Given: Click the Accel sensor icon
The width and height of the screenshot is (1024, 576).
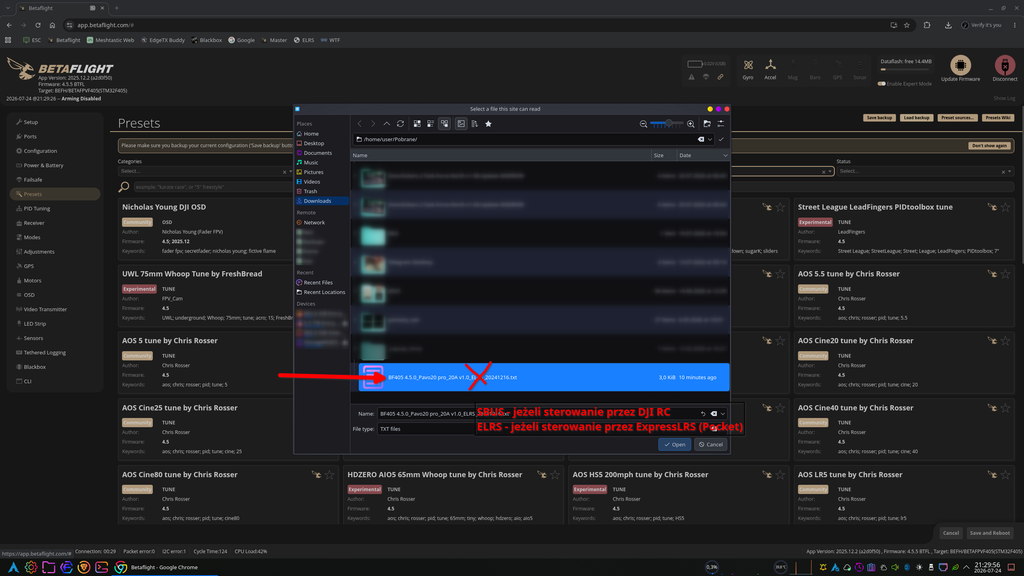Looking at the screenshot, I should (x=771, y=65).
